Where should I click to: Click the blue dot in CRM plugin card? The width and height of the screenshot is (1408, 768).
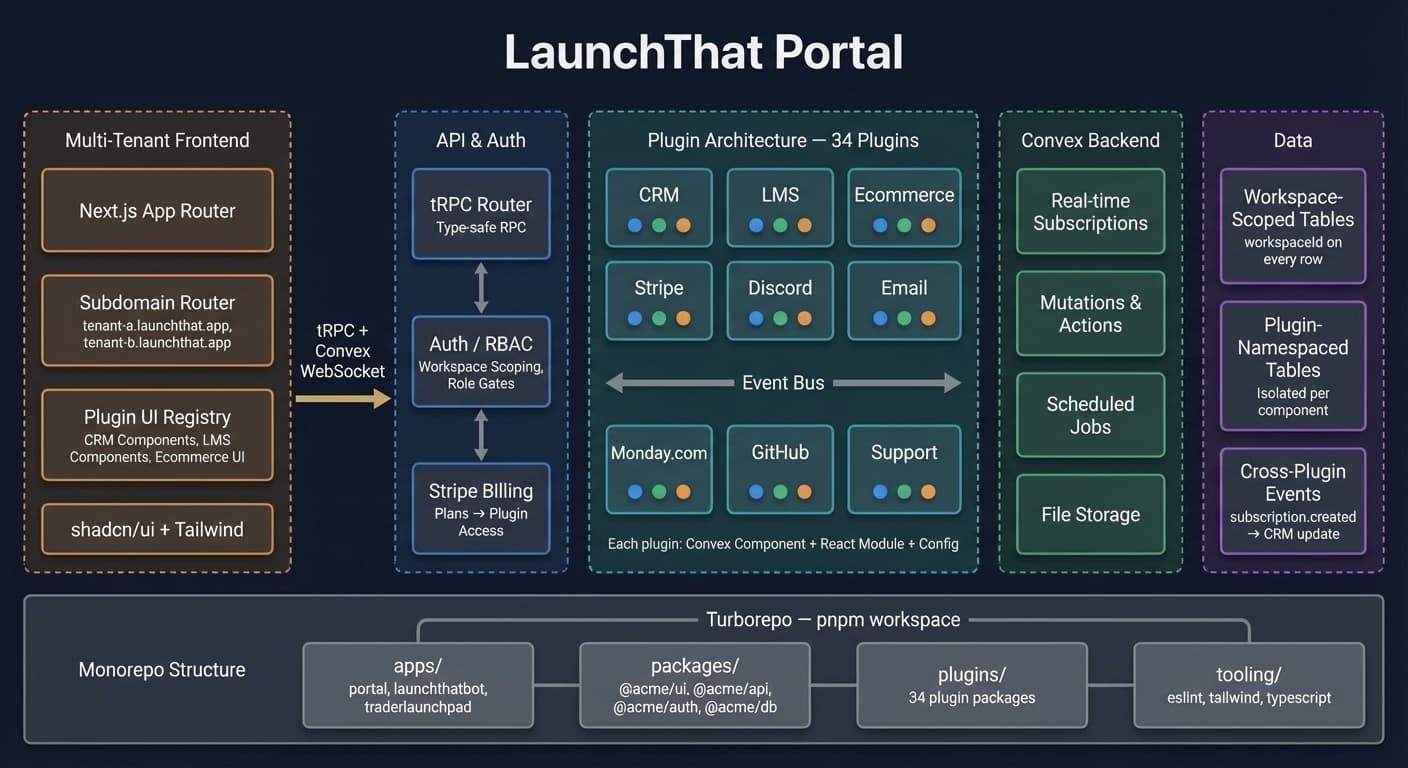(635, 226)
